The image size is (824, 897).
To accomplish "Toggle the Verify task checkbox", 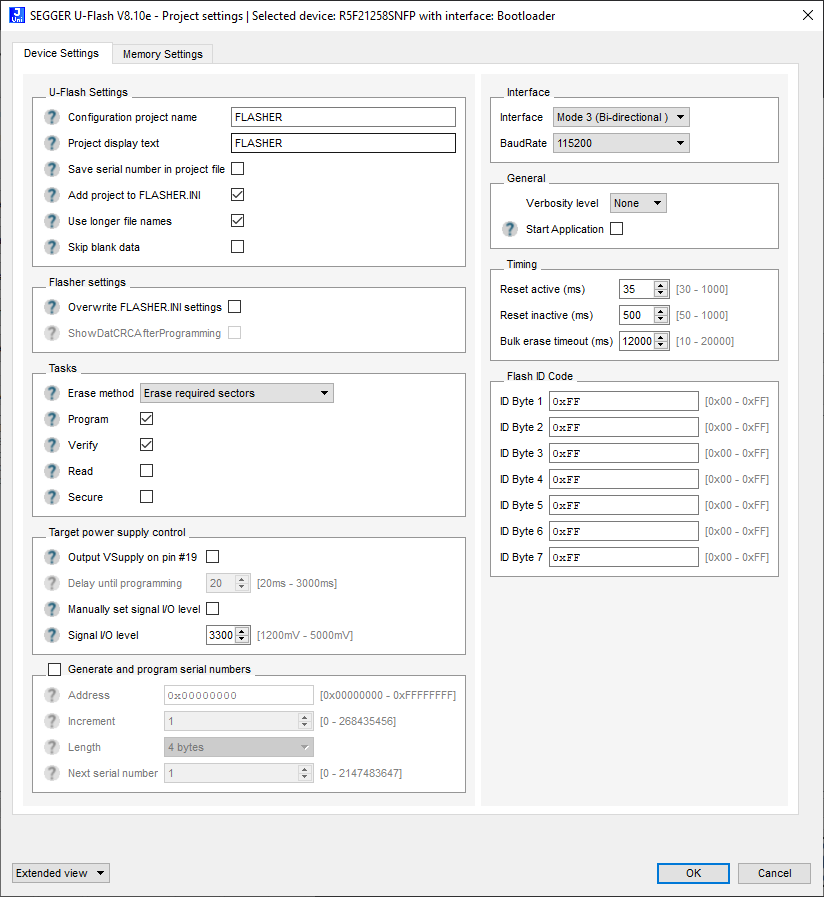I will (146, 444).
